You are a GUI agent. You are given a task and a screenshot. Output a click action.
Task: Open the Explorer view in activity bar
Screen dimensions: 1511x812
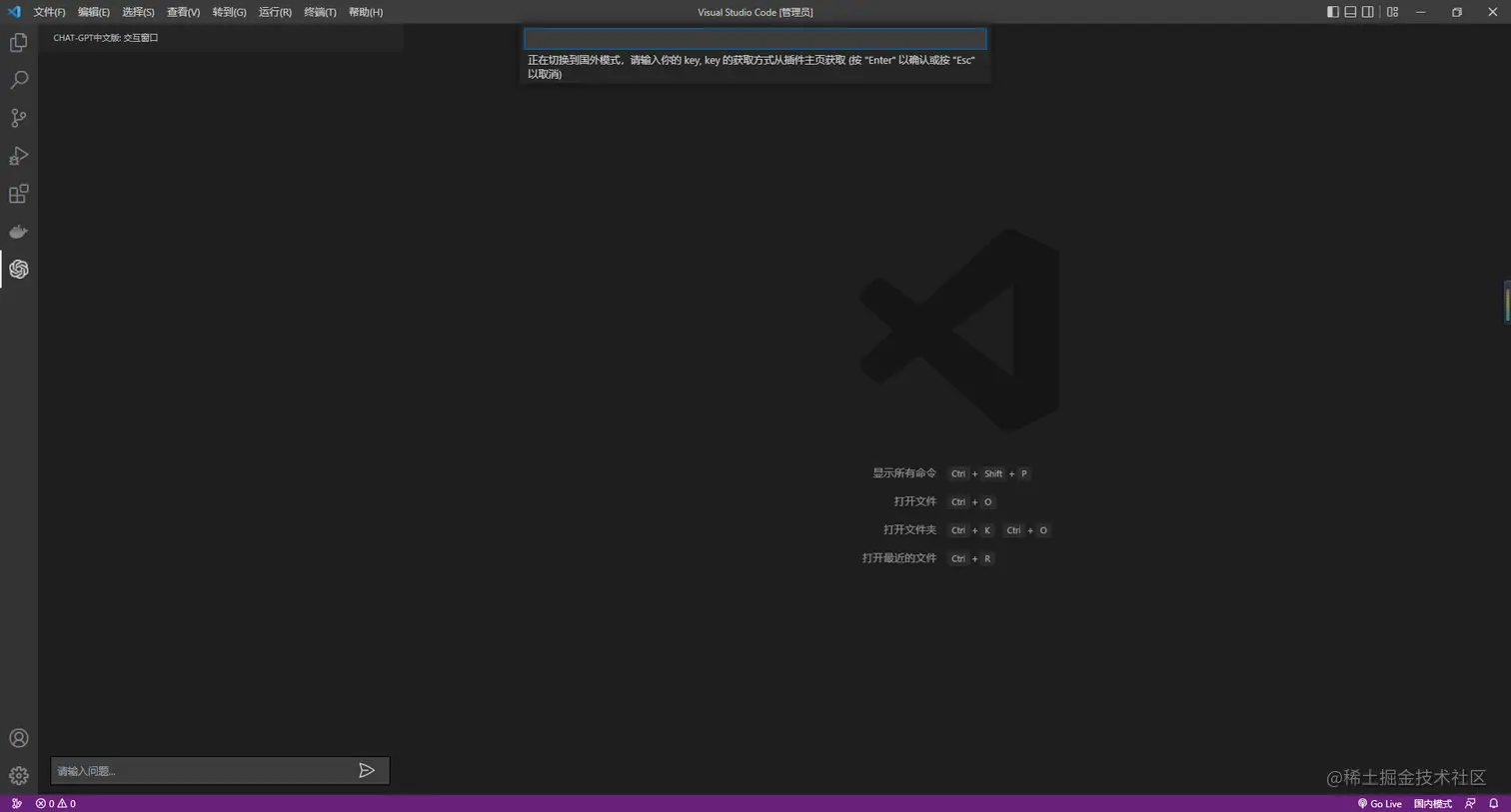19,43
